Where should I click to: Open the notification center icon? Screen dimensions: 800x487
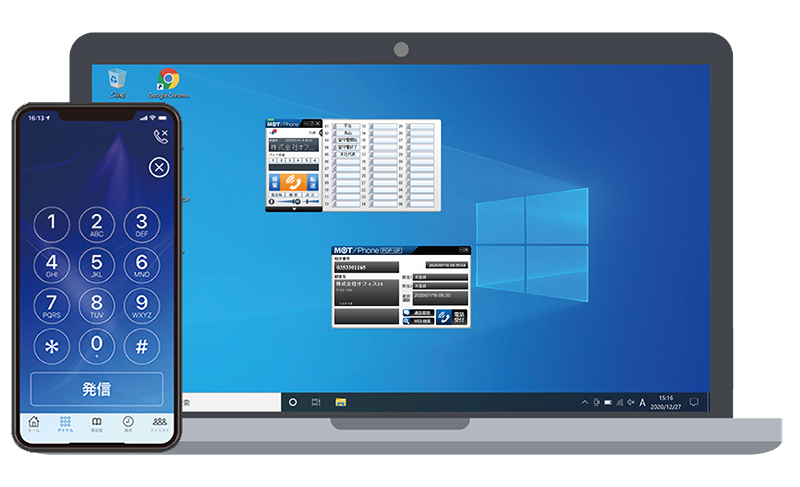click(693, 402)
